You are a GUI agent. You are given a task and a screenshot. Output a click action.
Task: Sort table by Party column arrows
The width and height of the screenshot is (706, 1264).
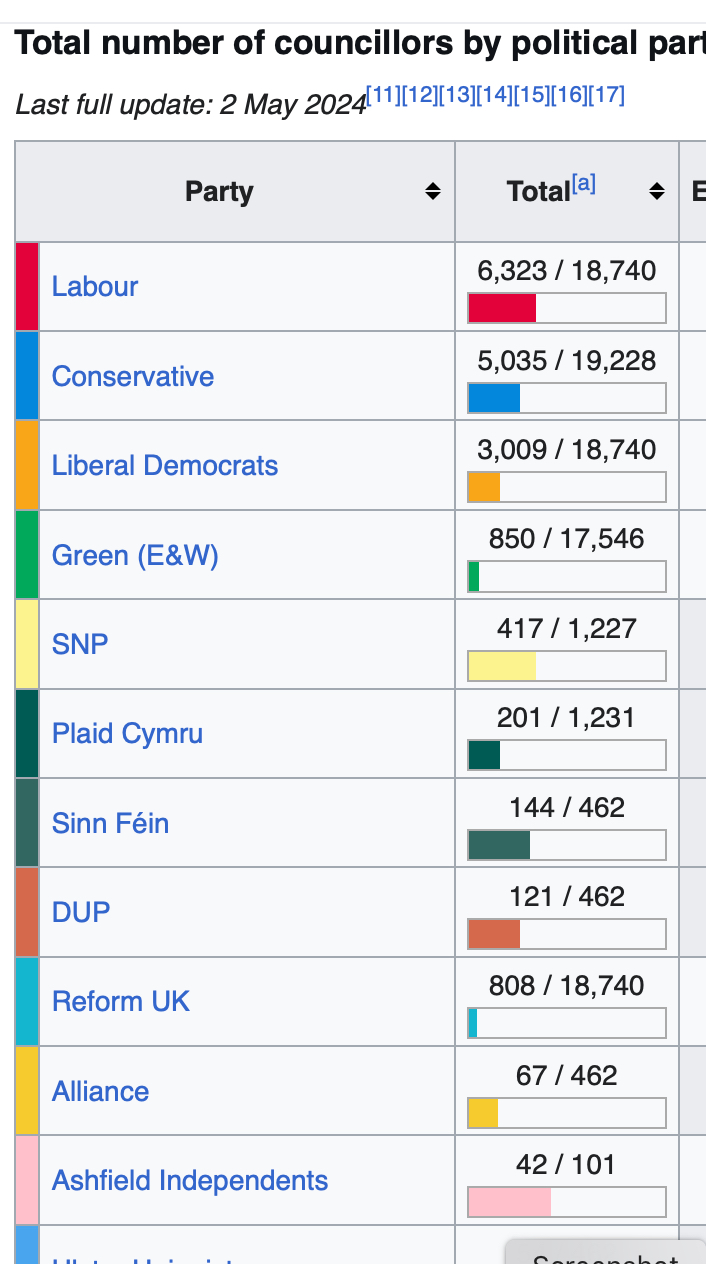tap(432, 191)
